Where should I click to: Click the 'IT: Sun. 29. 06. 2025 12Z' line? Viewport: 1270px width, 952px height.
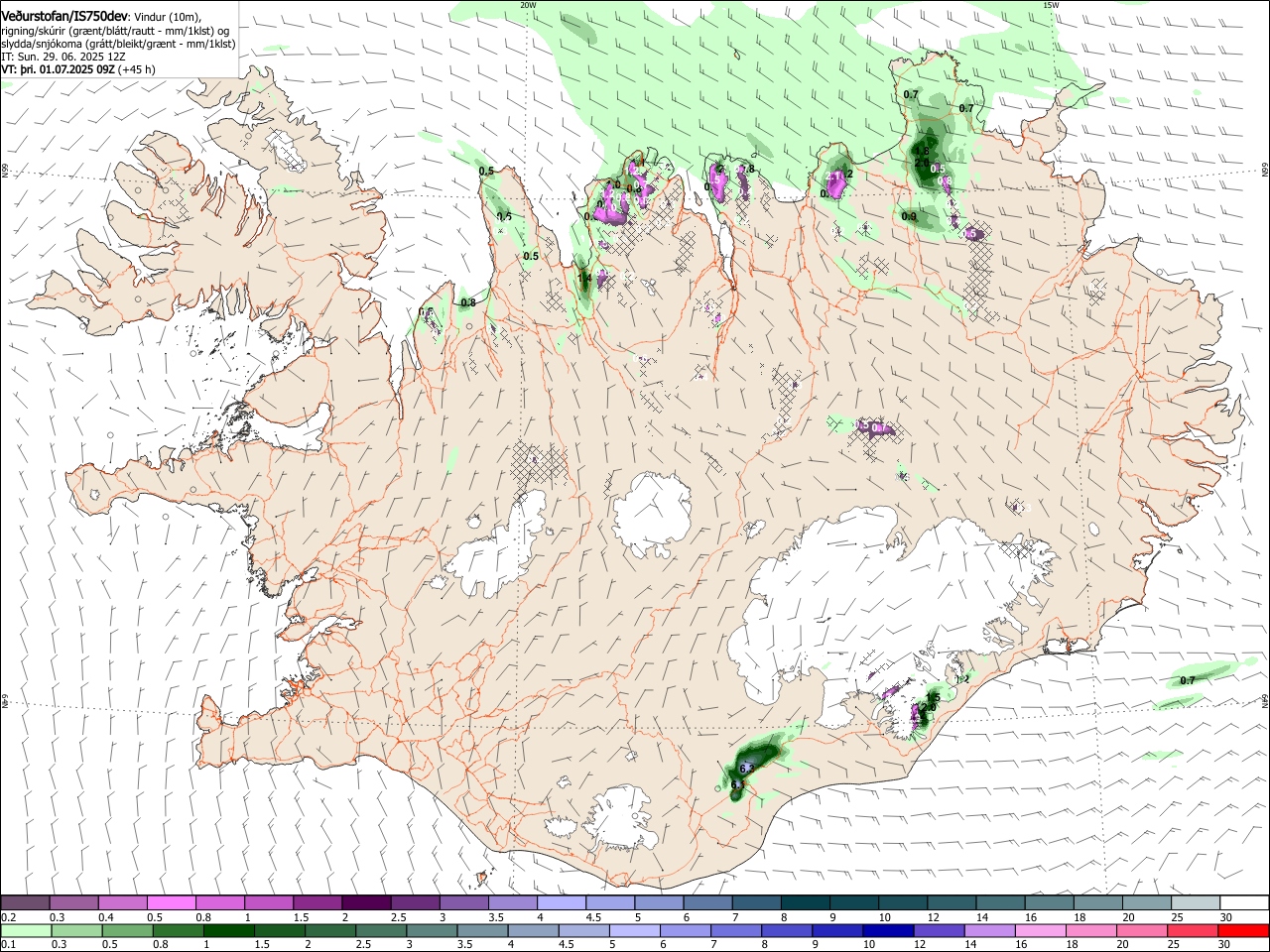[x=63, y=57]
